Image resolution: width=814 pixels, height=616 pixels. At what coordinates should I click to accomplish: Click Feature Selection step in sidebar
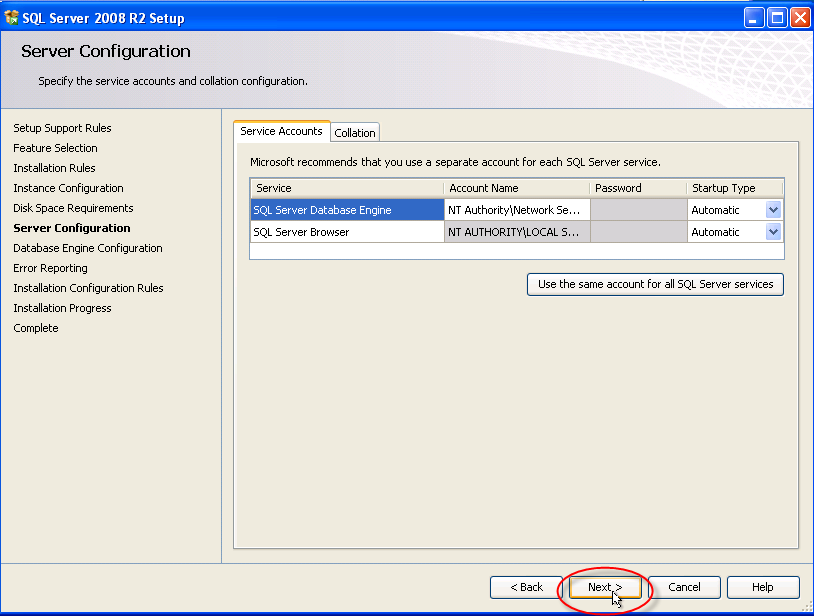[x=56, y=148]
